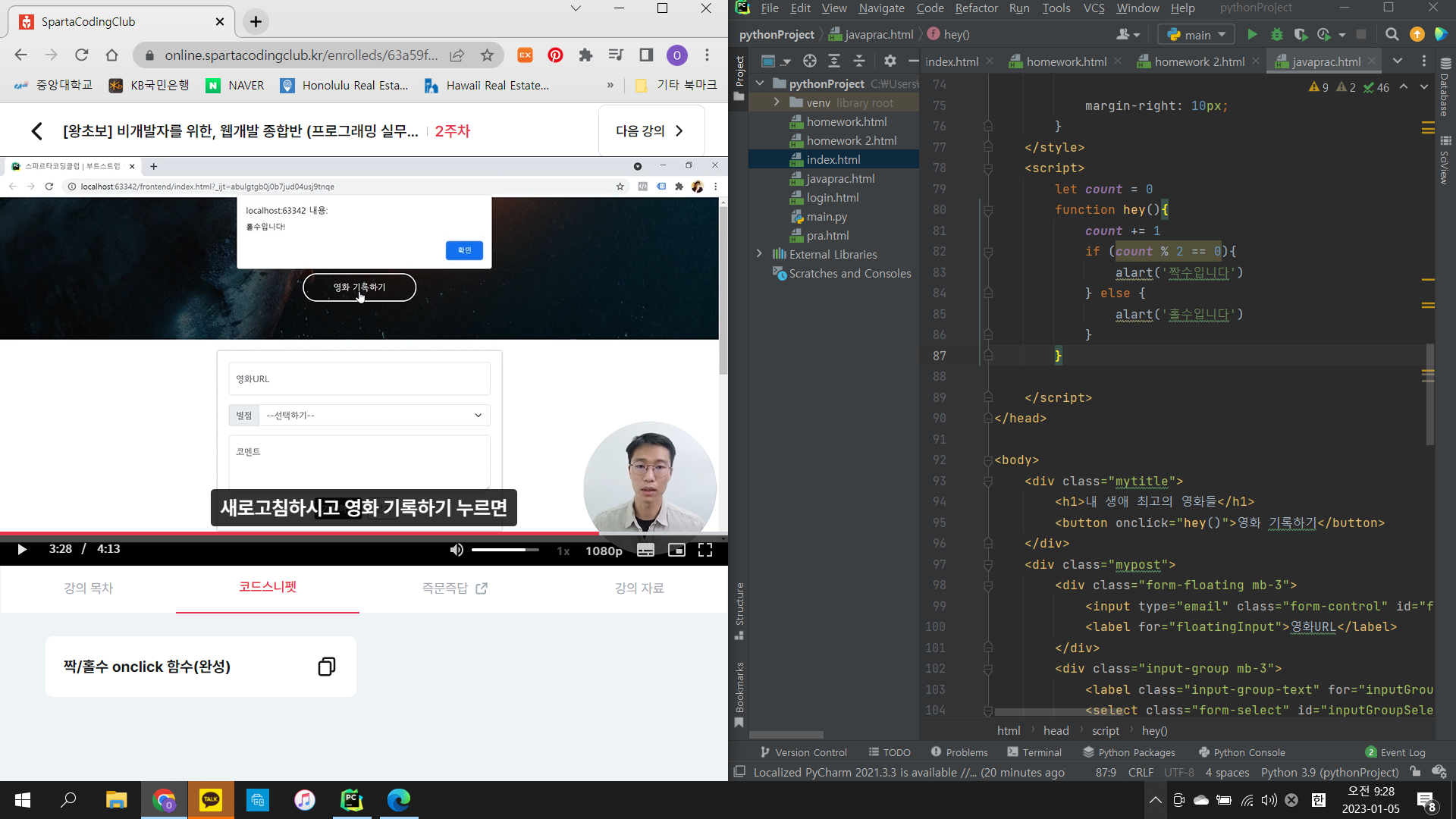The image size is (1456, 819).
Task: Open Project panel settings gear
Action: point(890,61)
